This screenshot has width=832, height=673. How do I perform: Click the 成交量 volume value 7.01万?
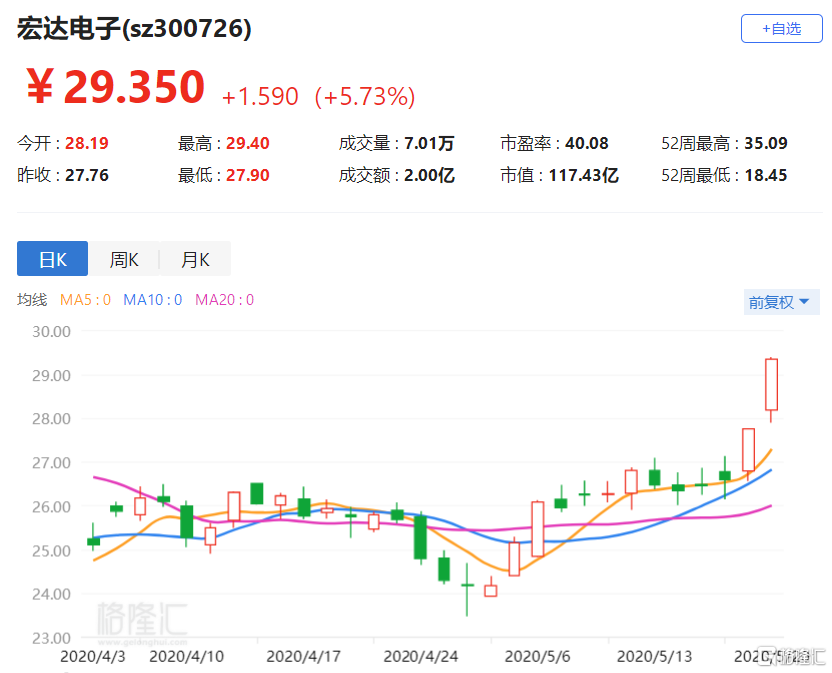click(429, 143)
